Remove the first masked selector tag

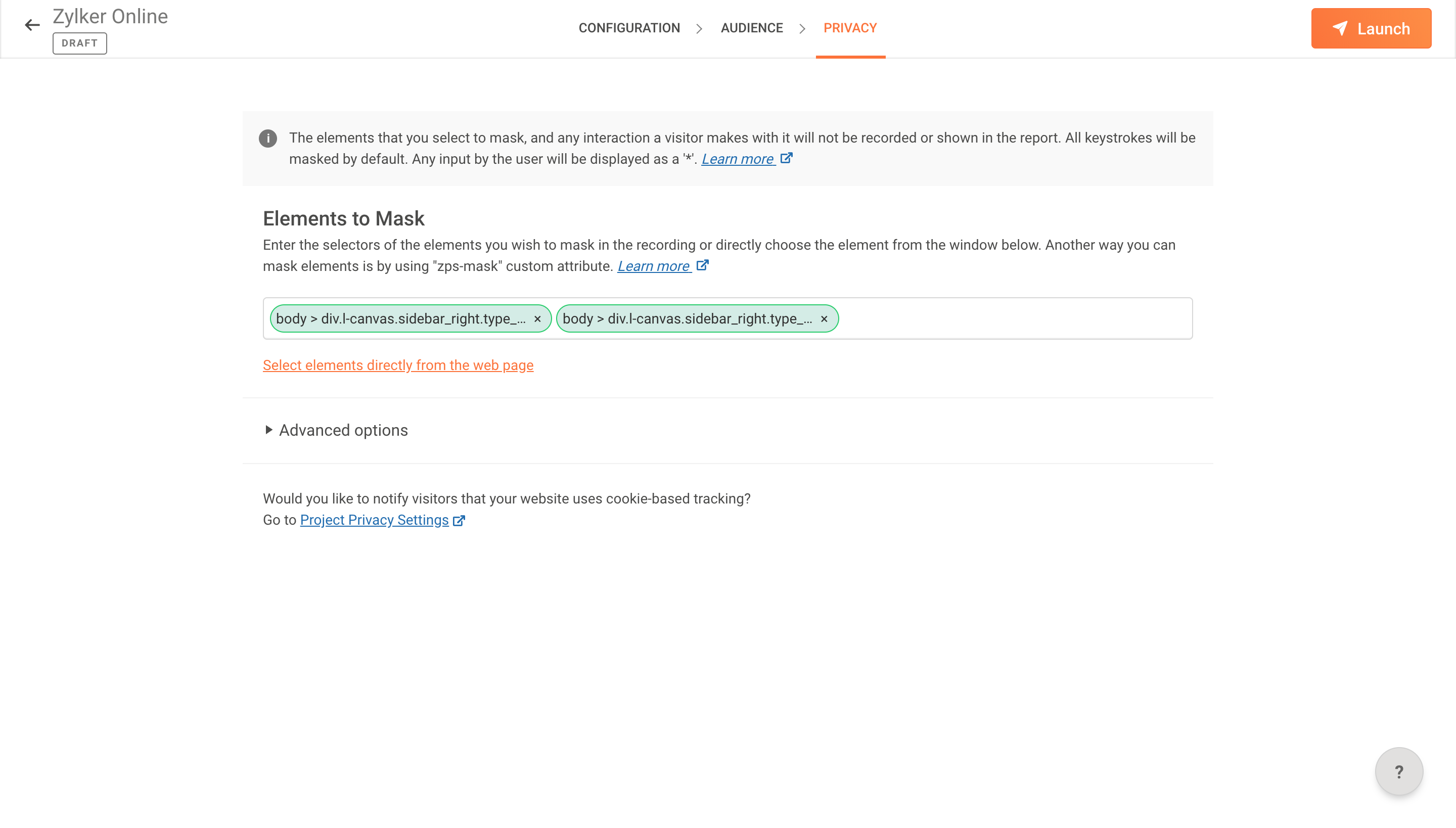pos(537,319)
